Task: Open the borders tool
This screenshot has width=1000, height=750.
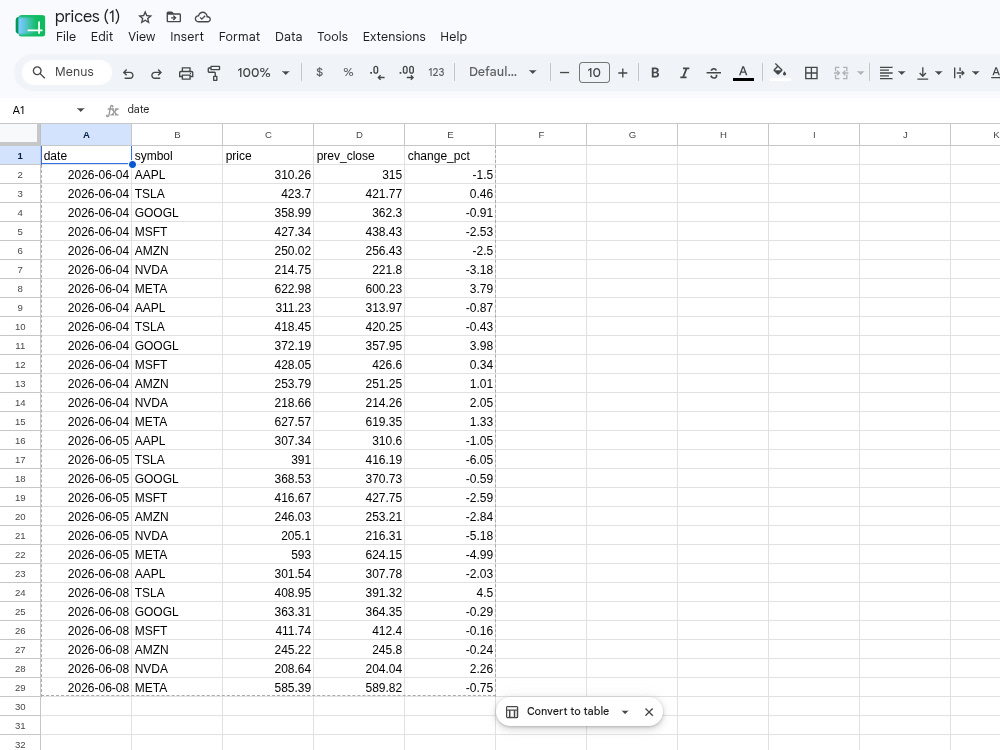Action: click(811, 73)
